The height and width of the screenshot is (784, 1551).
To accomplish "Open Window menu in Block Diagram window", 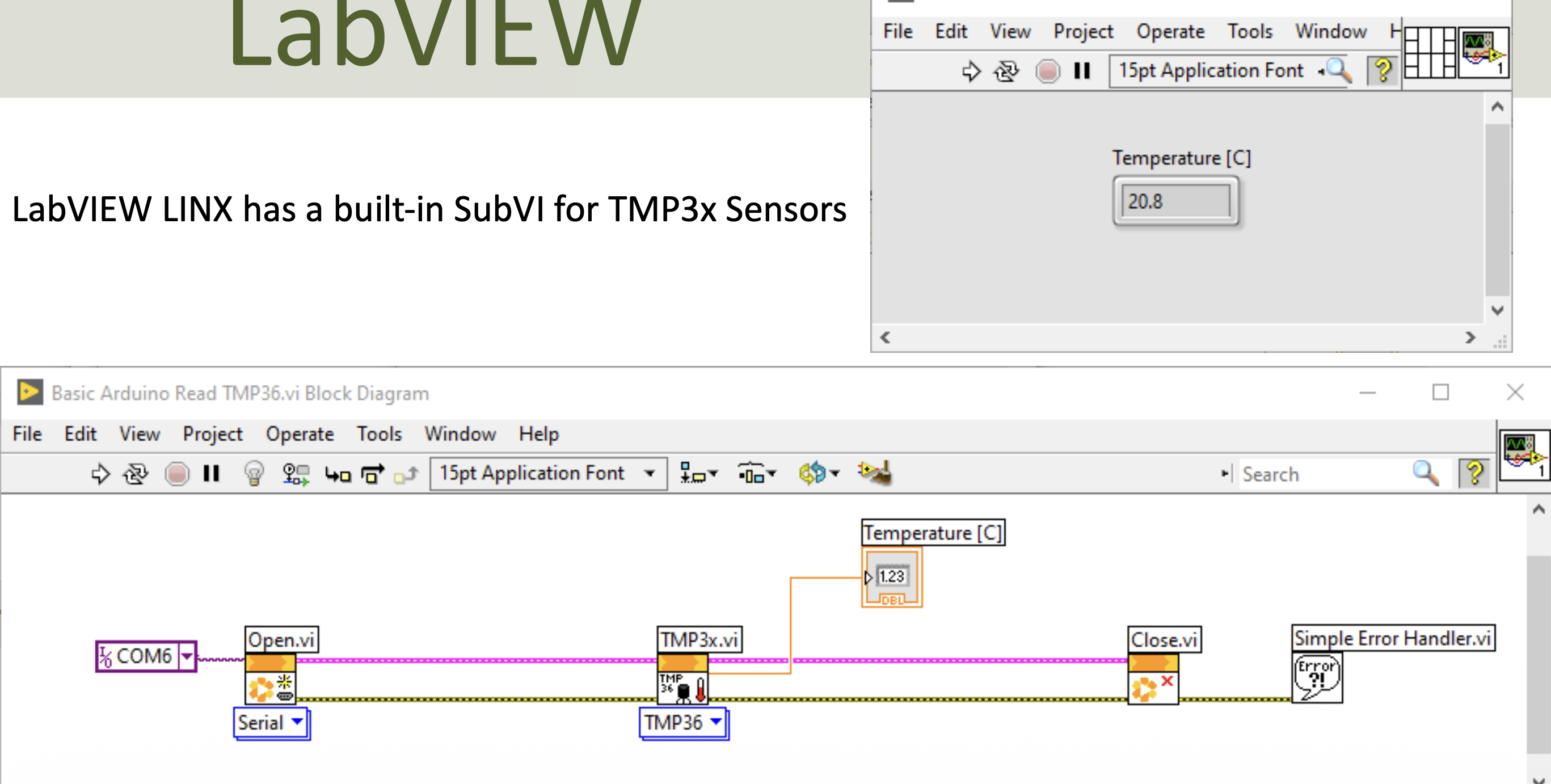I will (x=460, y=434).
